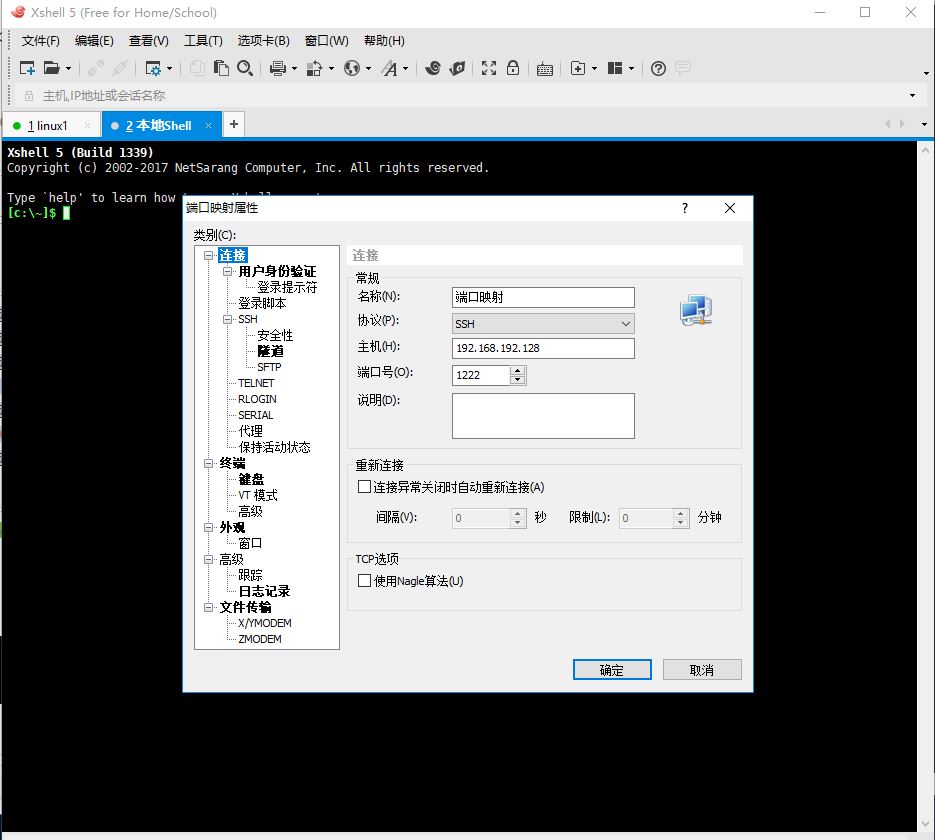Click the Paste clipboard icon

pos(221,69)
